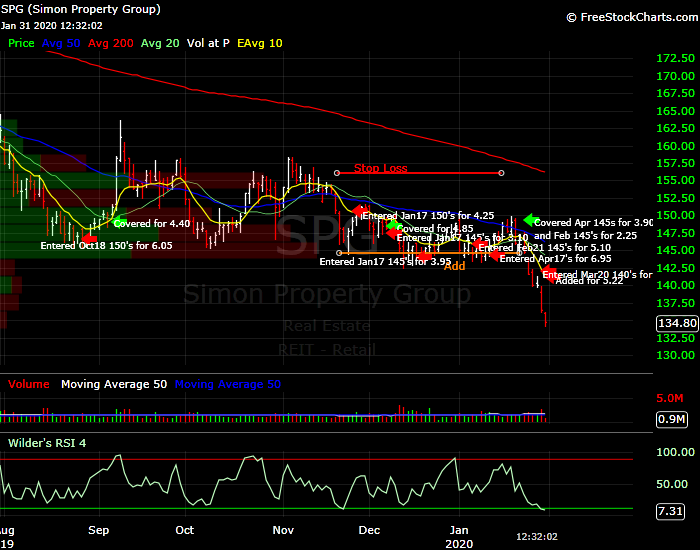The width and height of the screenshot is (700, 550).
Task: Click the green arrow beside Covered for 4.40
Action: [118, 220]
